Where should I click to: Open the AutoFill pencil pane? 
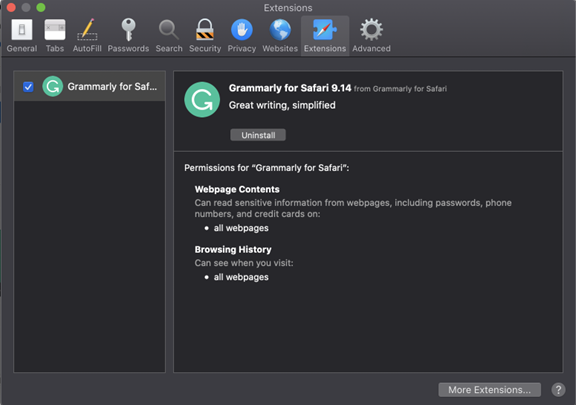[x=87, y=36]
